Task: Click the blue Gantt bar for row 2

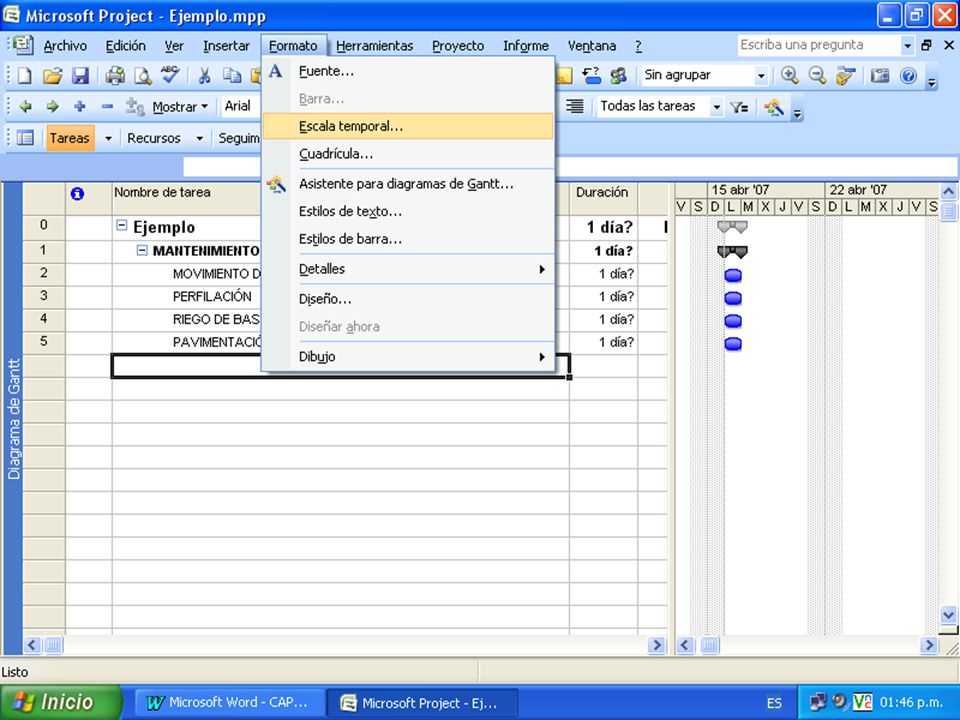Action: point(733,275)
